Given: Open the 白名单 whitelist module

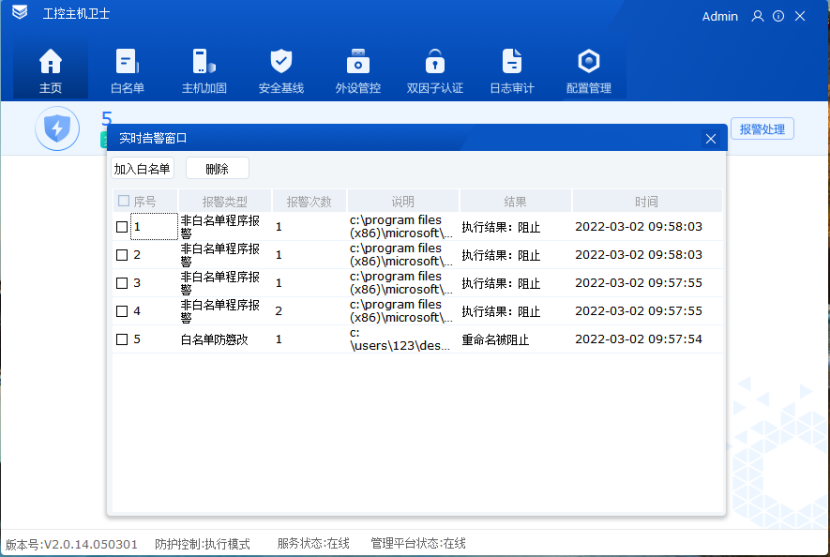Looking at the screenshot, I should (127, 71).
